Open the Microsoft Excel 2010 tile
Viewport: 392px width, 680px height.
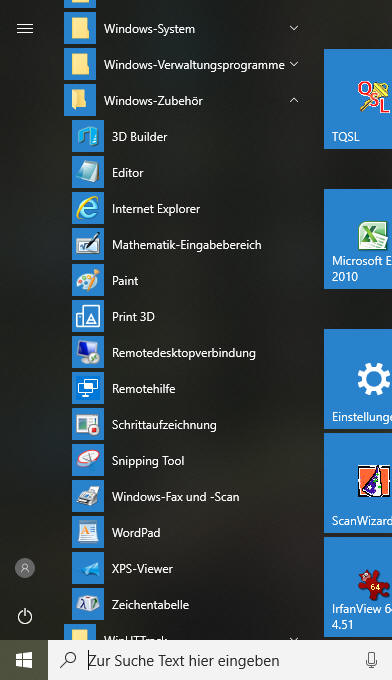pos(358,239)
